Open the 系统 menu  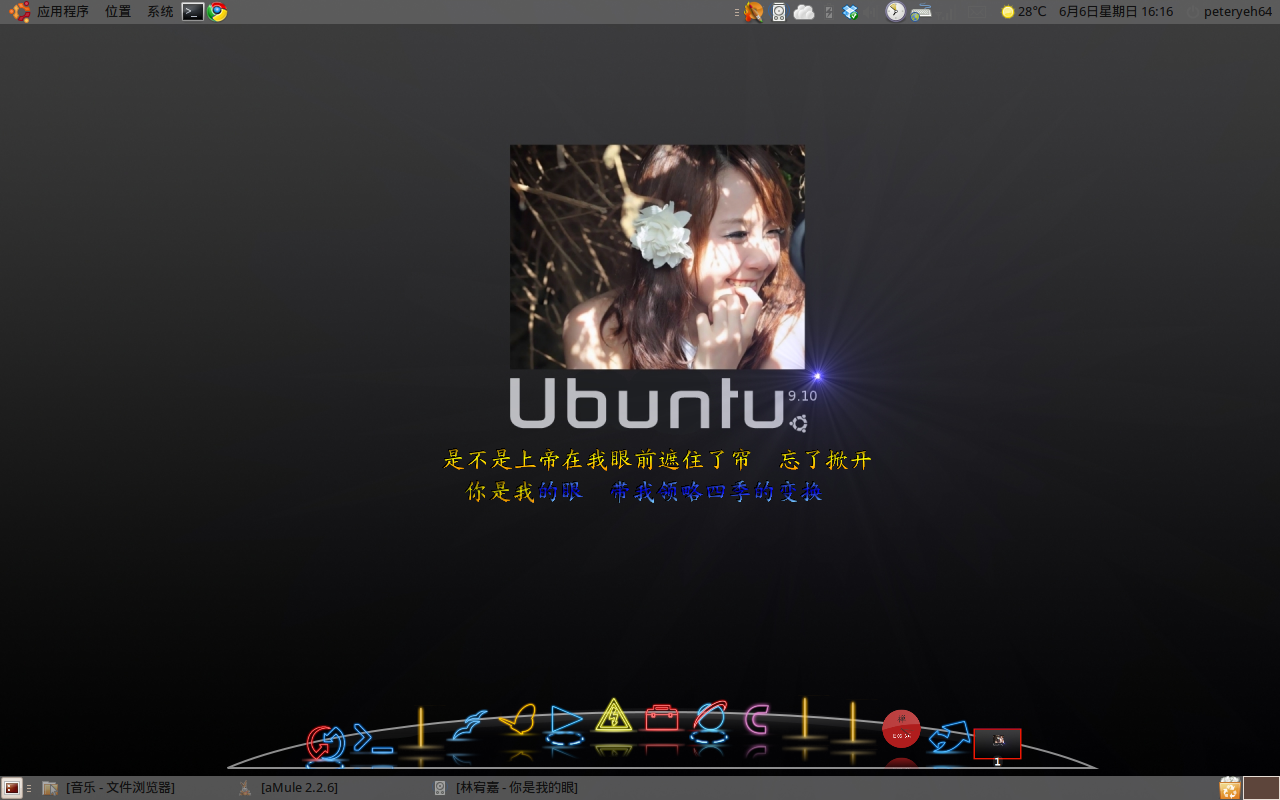pos(160,12)
